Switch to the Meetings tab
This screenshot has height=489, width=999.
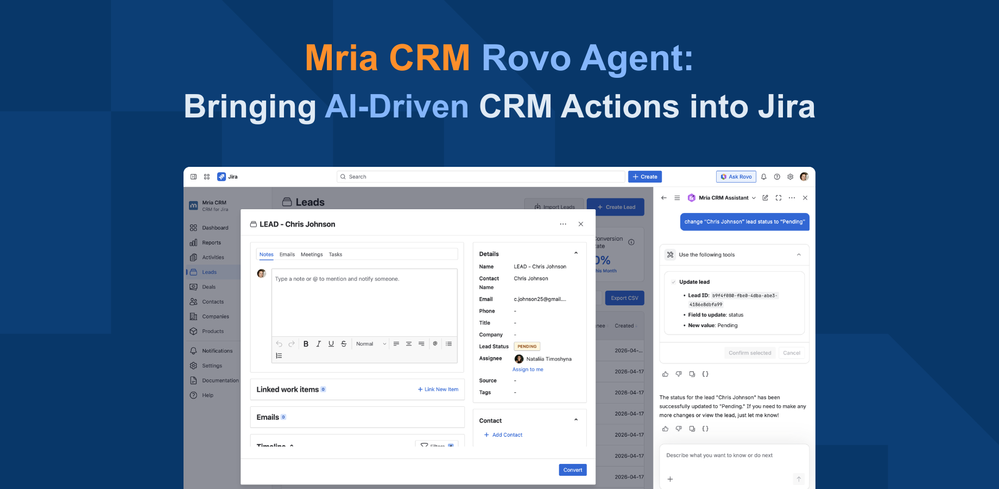click(x=312, y=254)
